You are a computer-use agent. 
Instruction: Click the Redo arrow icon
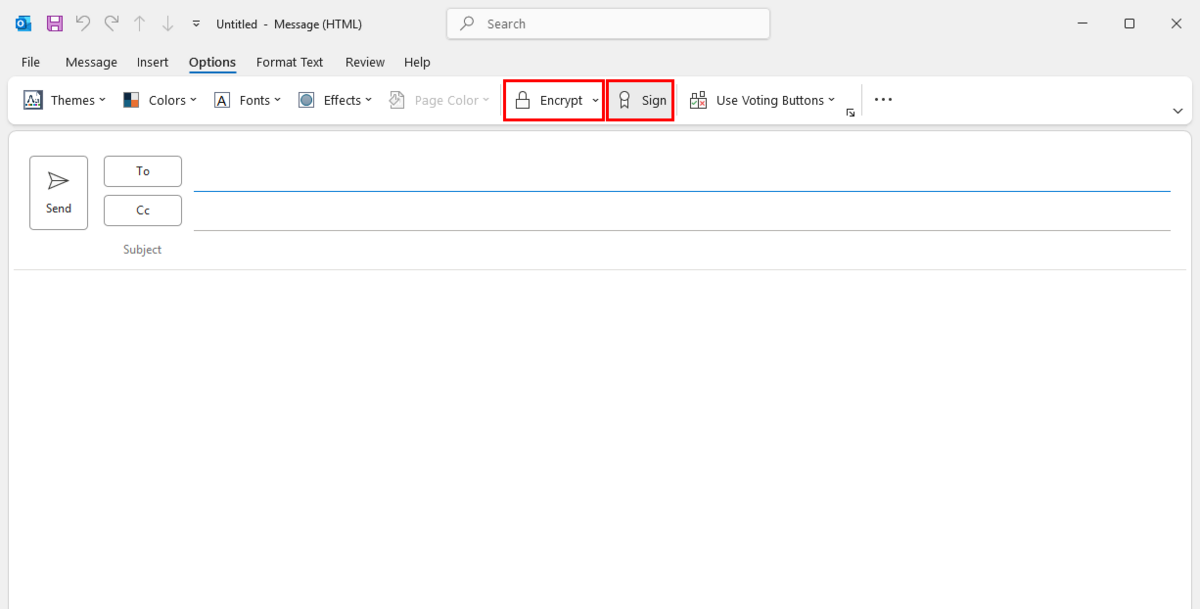tap(111, 23)
